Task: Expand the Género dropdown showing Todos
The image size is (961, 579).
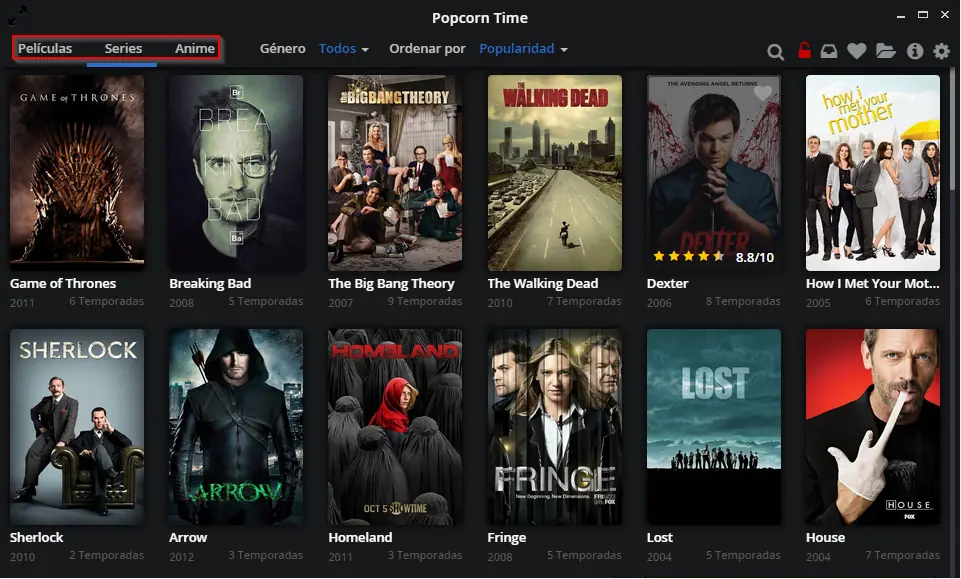Action: point(344,48)
